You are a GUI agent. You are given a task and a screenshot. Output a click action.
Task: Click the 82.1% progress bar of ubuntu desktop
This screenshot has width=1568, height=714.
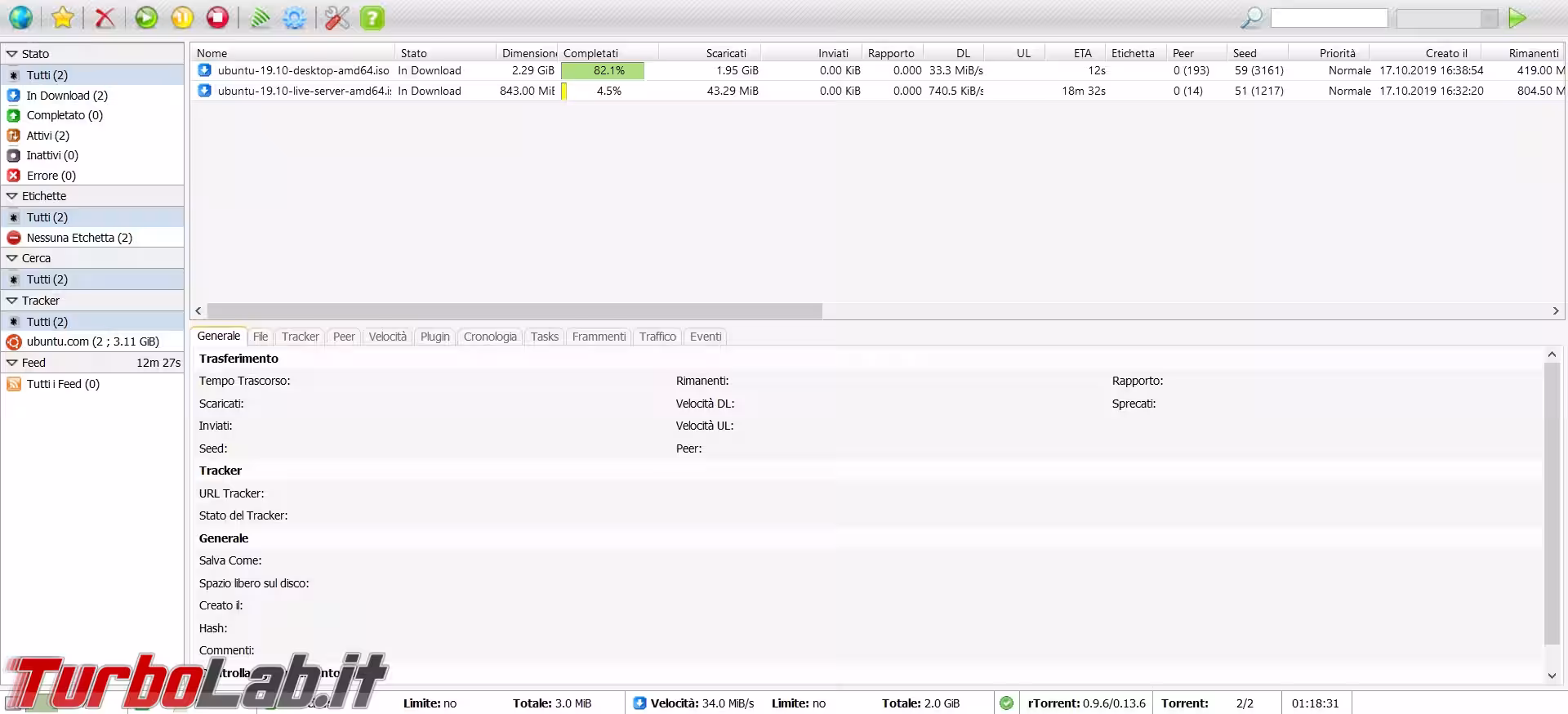tap(603, 71)
